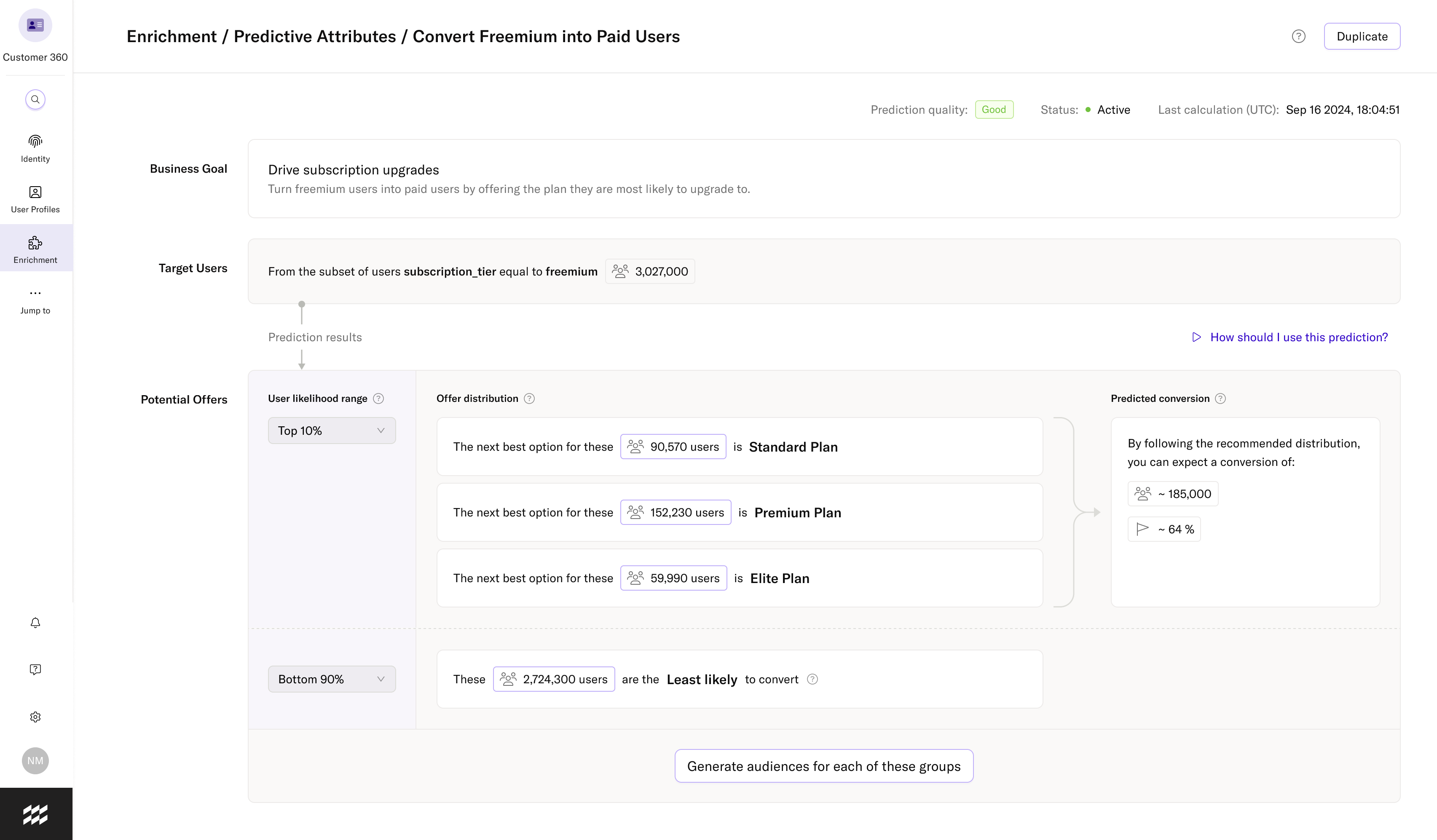Click the search icon at top of sidebar

pyautogui.click(x=35, y=99)
